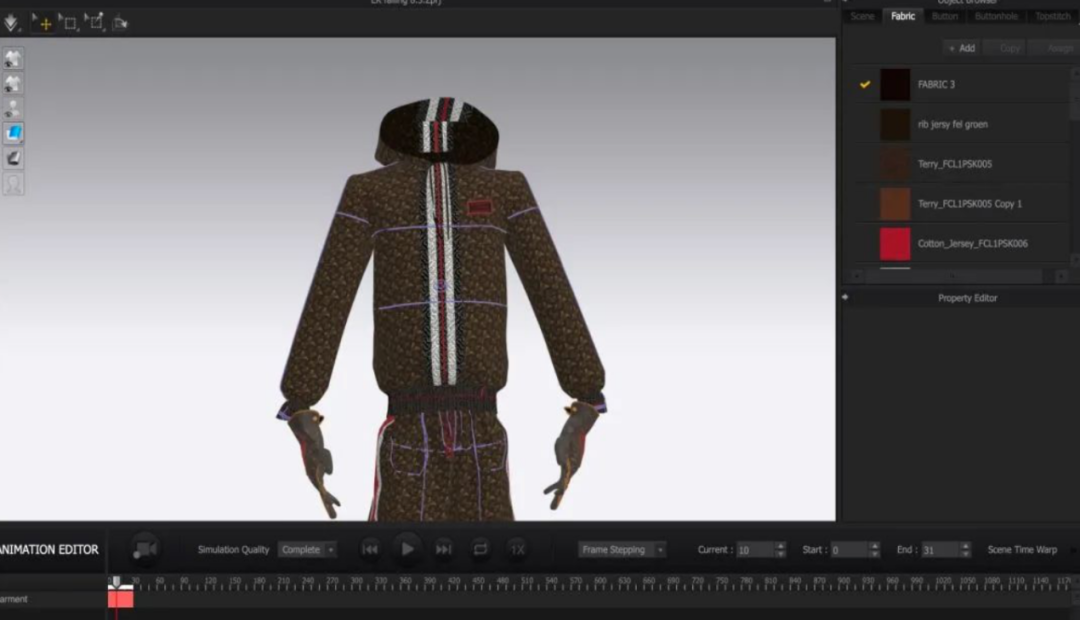Click the fabric list vertical scrollbar

point(1074,165)
